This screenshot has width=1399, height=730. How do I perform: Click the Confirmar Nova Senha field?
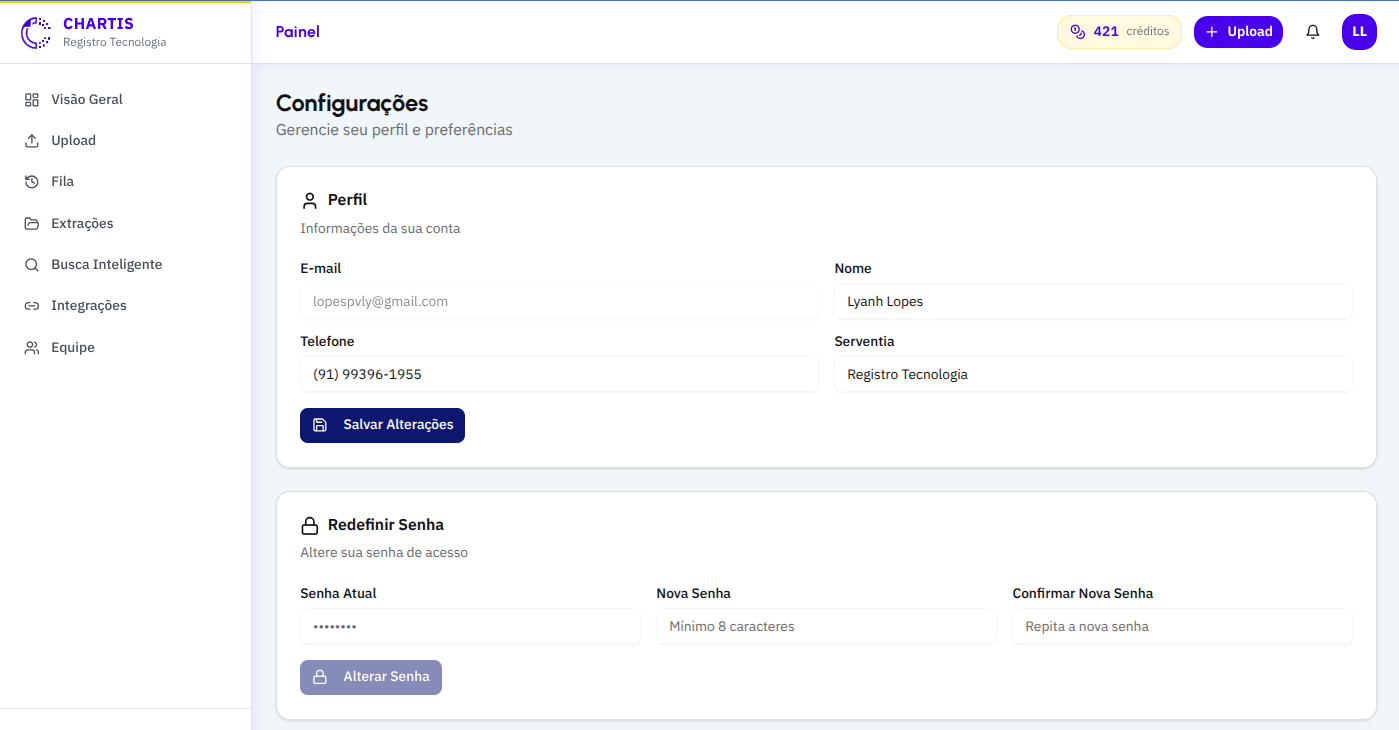1182,627
